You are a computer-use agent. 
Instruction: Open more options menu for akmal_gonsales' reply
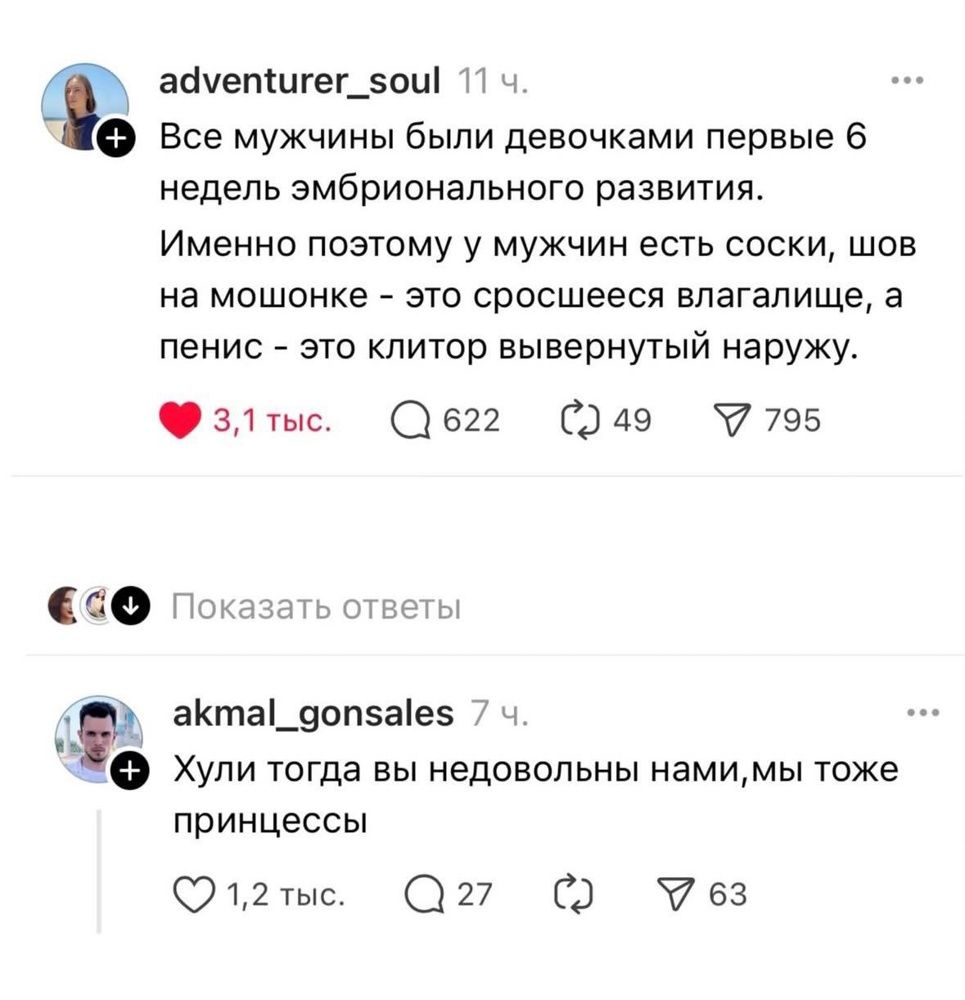922,713
